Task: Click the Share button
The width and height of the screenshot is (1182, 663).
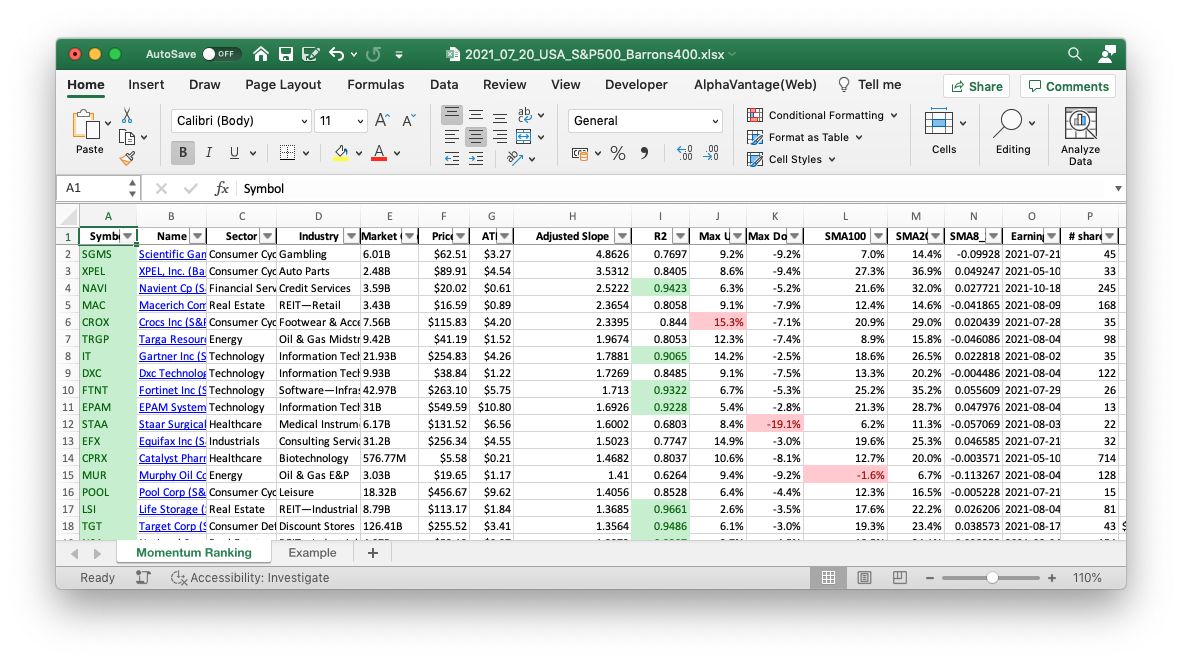Action: [x=976, y=86]
